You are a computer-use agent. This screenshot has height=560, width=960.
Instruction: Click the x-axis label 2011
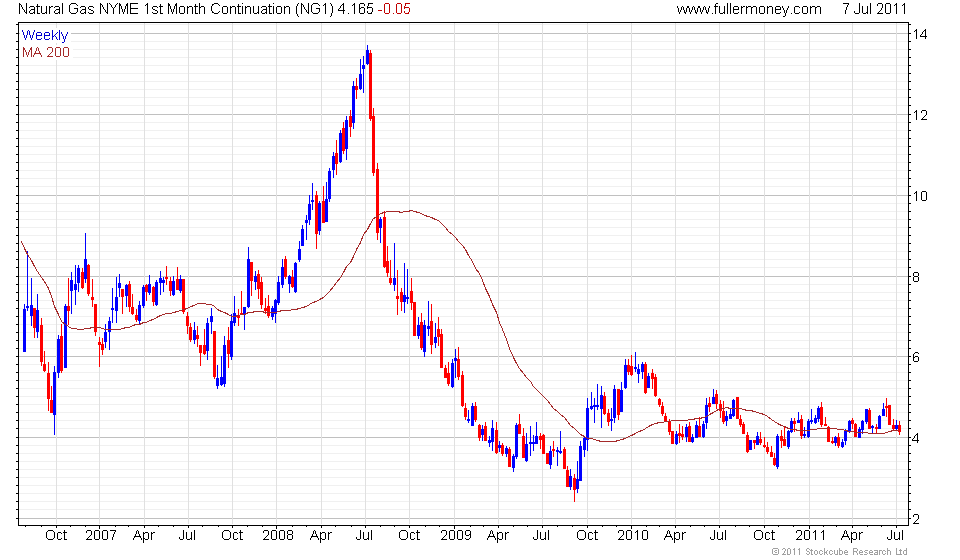coord(810,536)
